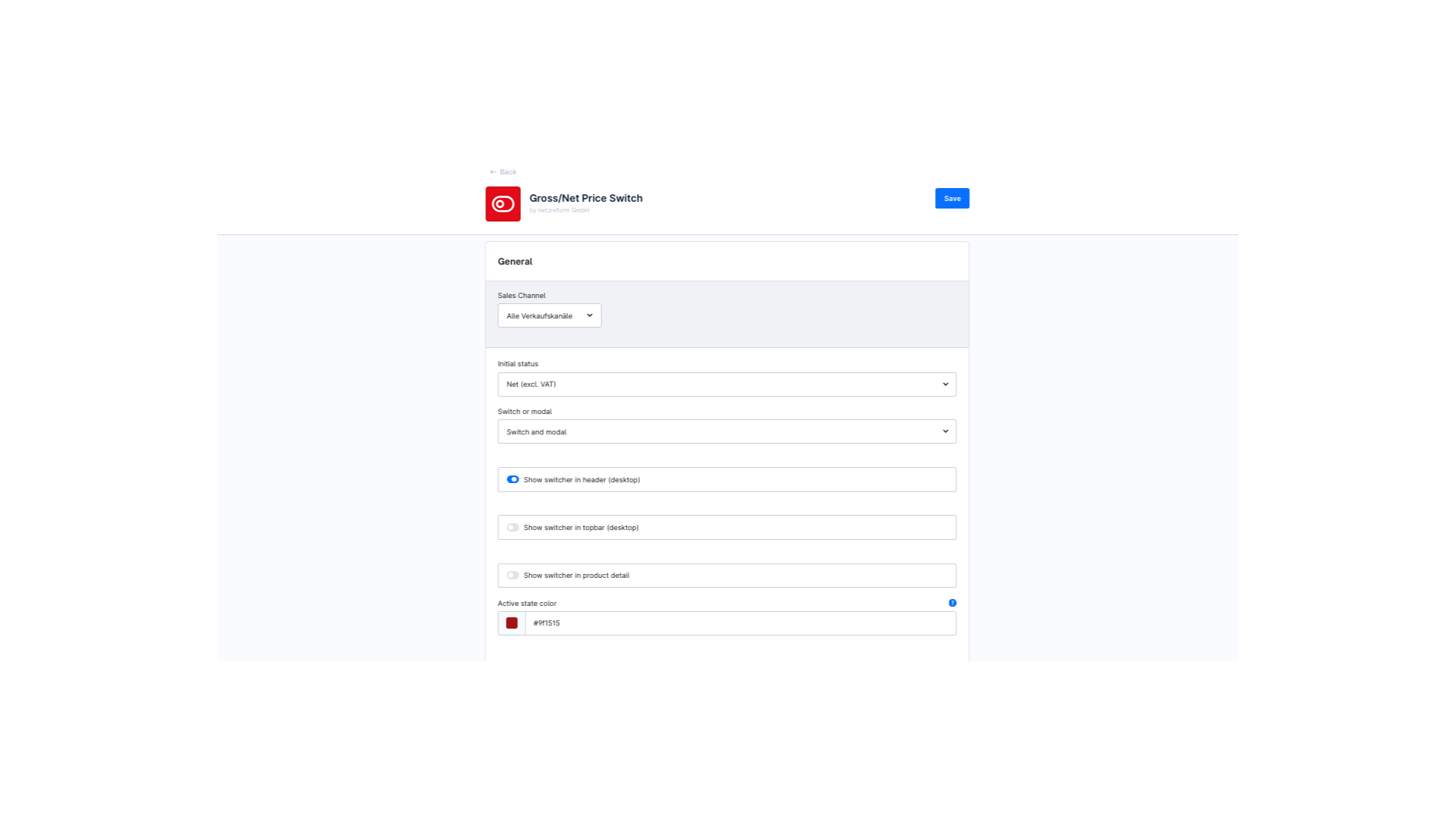The width and height of the screenshot is (1456, 819).
Task: Click the Gross/Net Price Switch title
Action: coord(585,198)
